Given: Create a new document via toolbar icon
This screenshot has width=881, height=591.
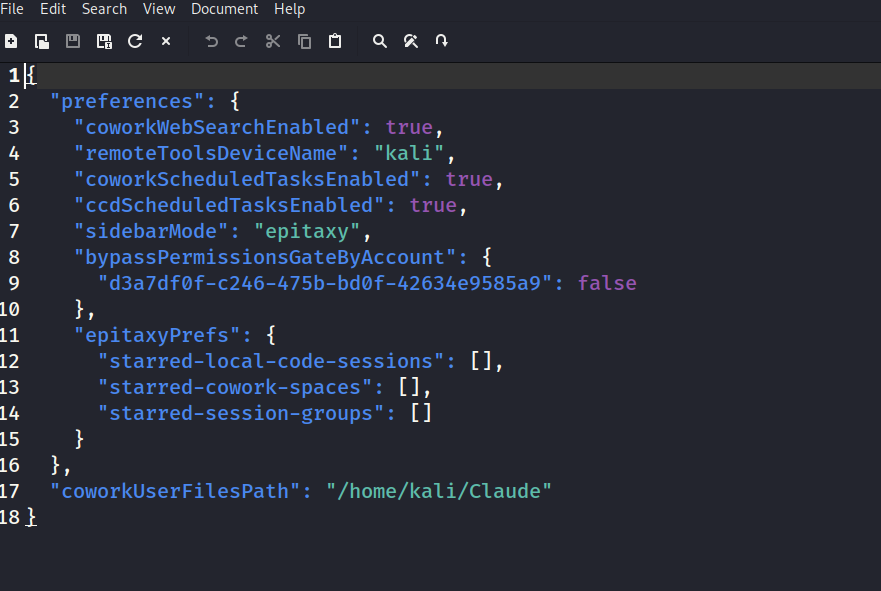Looking at the screenshot, I should pyautogui.click(x=11, y=41).
